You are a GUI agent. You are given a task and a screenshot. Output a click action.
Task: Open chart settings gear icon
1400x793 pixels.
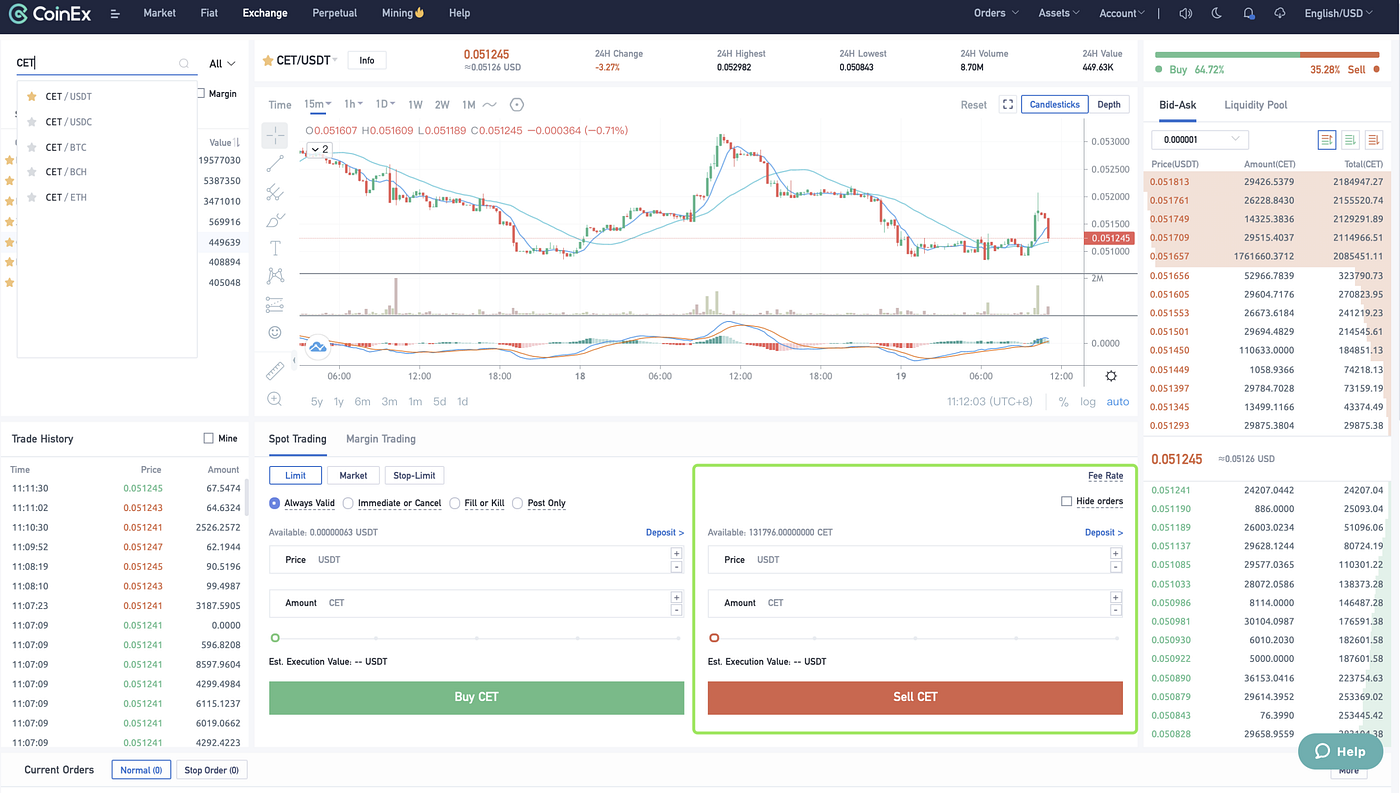(1111, 376)
